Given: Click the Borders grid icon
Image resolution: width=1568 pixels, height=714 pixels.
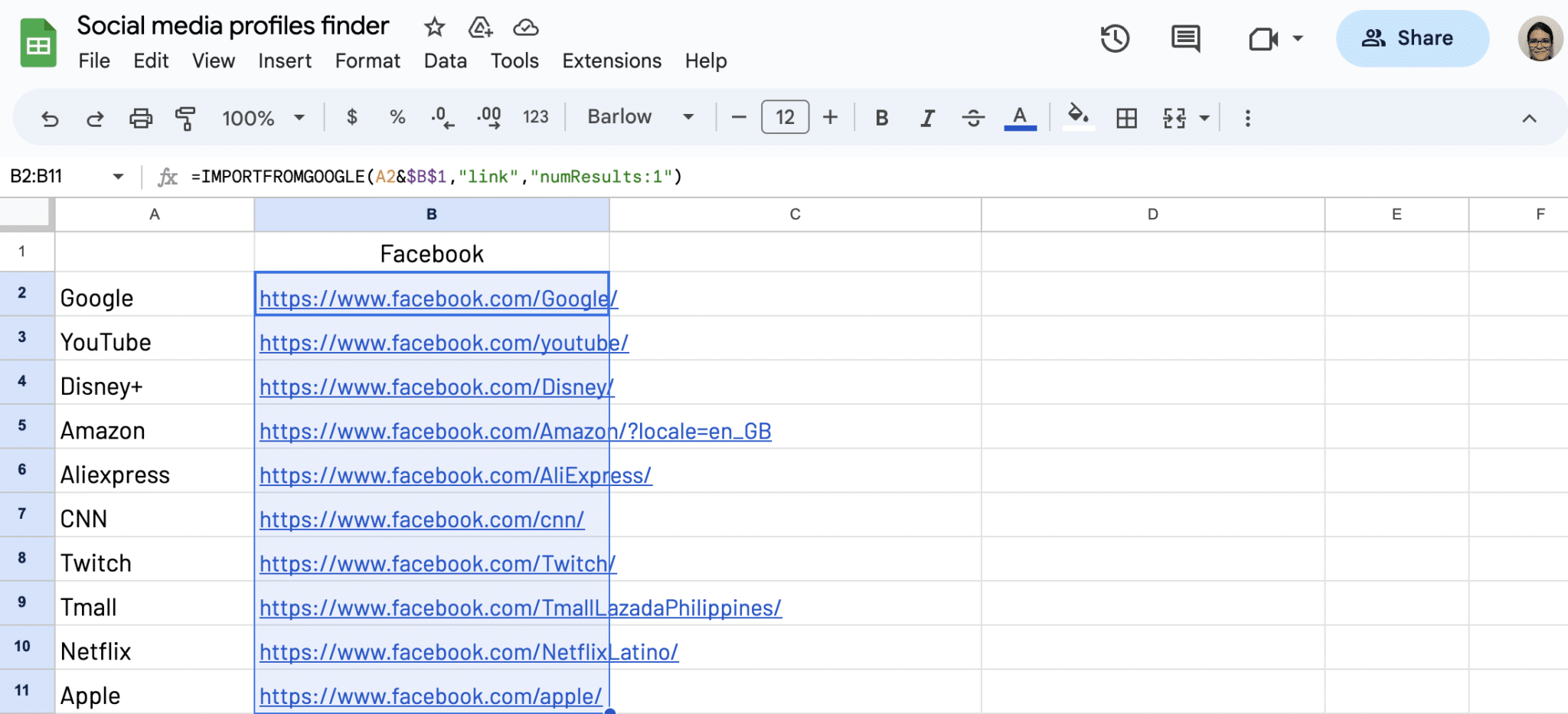Looking at the screenshot, I should (x=1126, y=118).
